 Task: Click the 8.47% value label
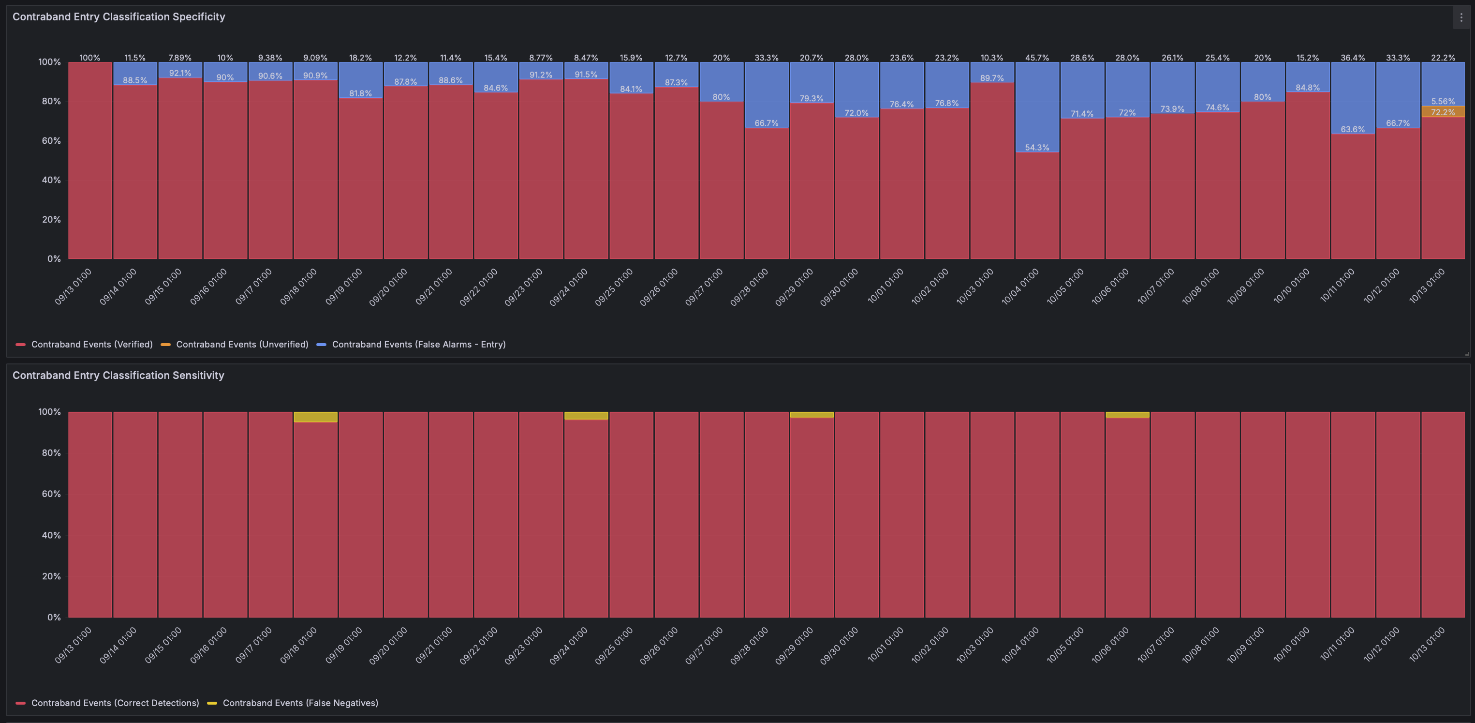[586, 57]
